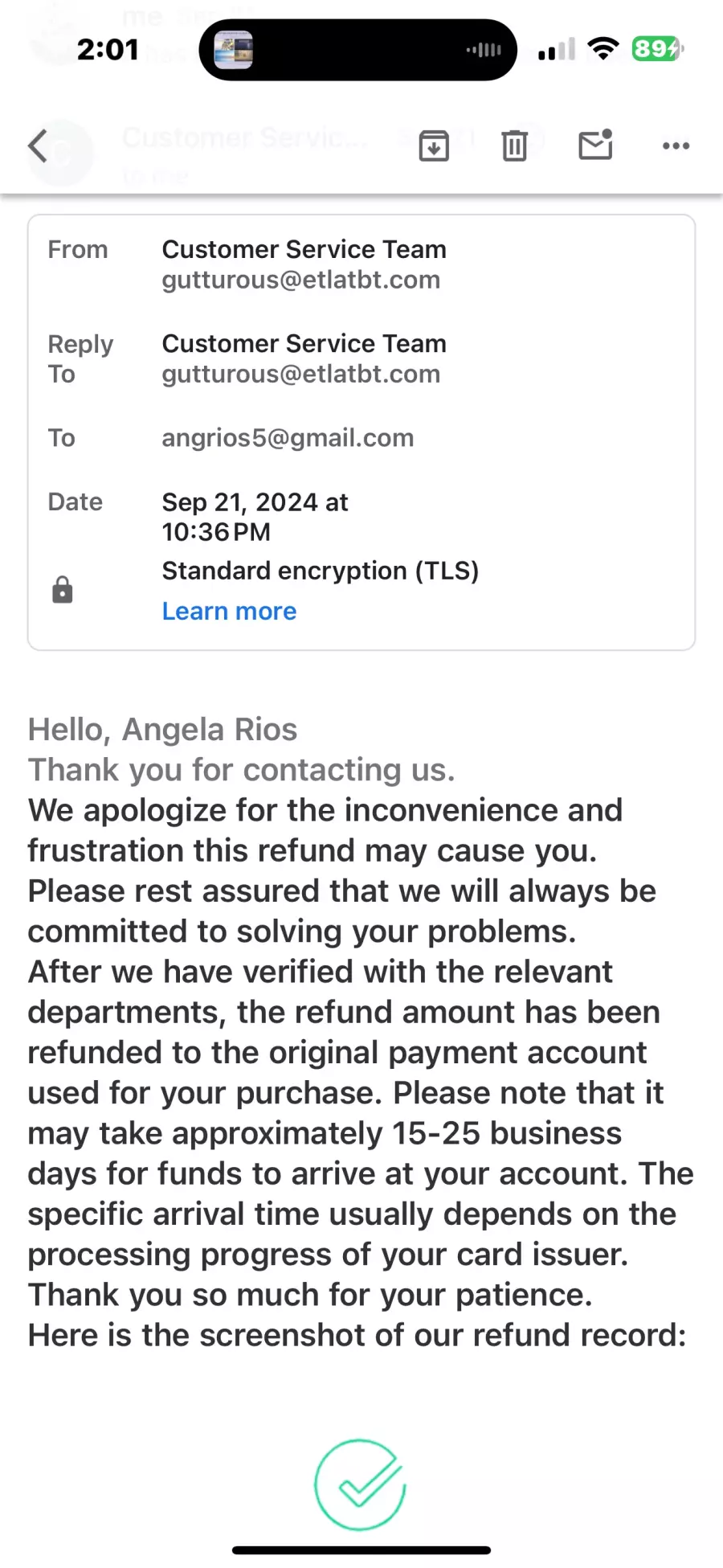Mark email as unread with the envelope icon
Image resolution: width=723 pixels, height=1568 pixels.
coord(596,145)
